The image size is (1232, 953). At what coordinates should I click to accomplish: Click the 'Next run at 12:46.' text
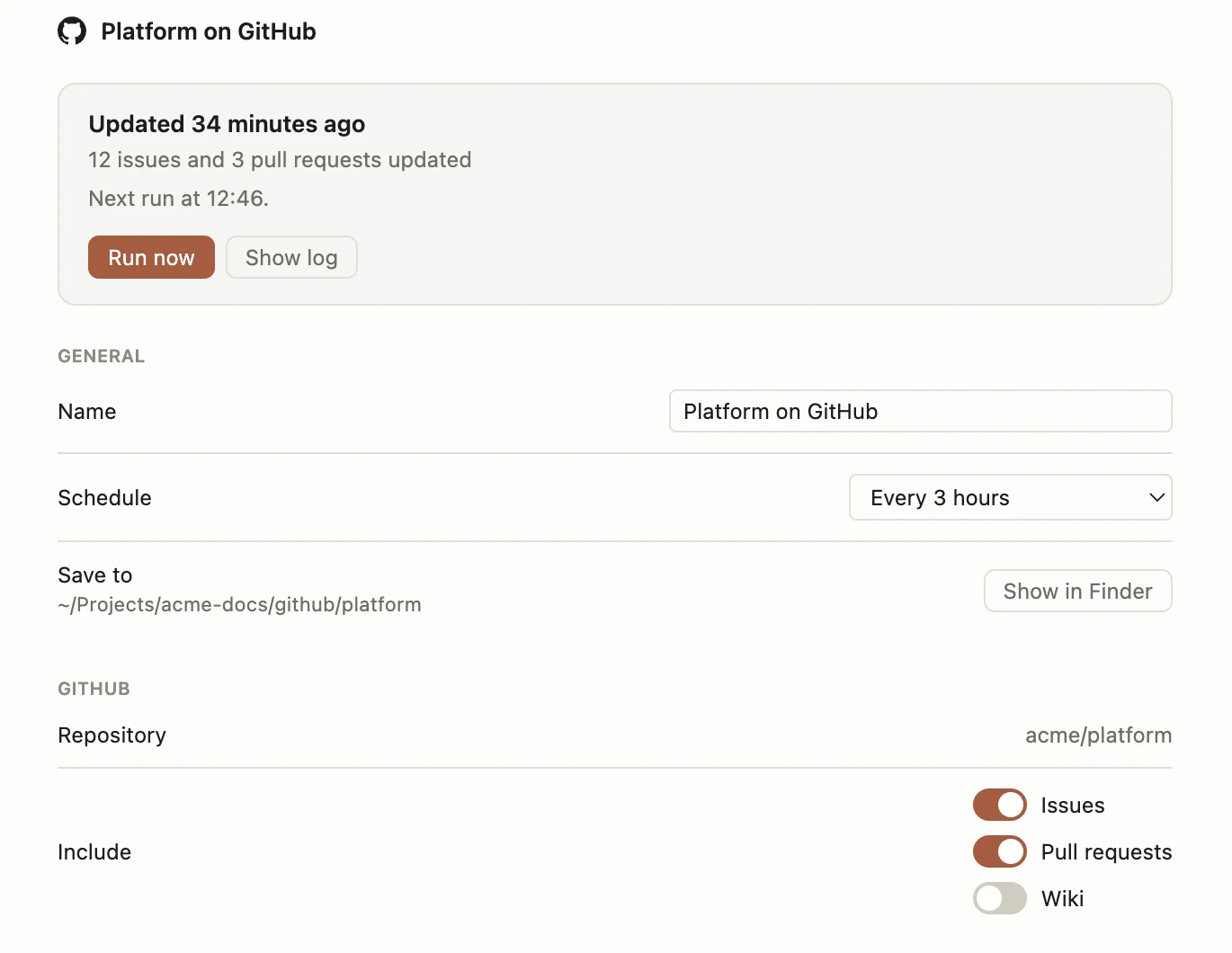178,199
